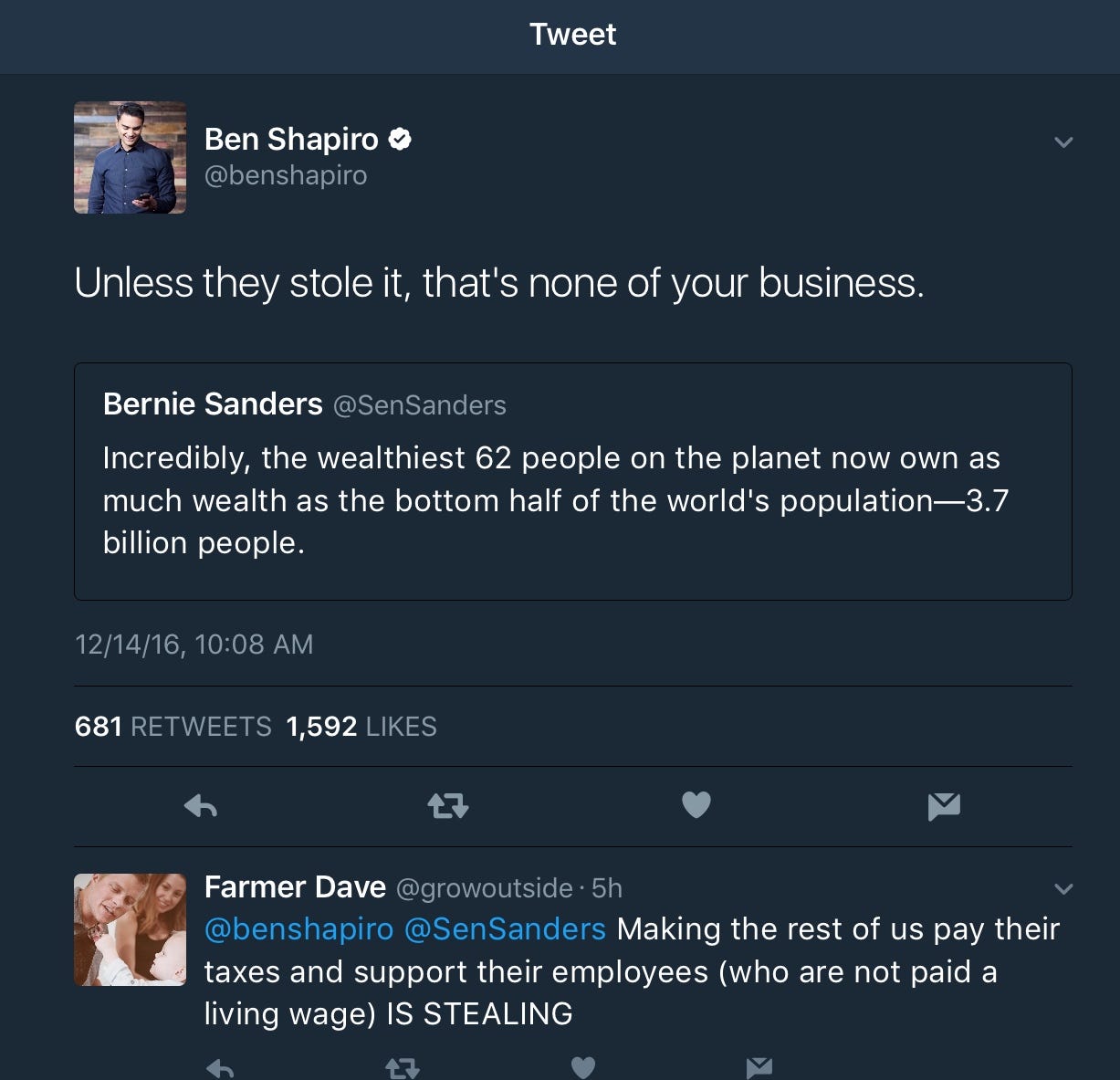This screenshot has width=1120, height=1080.
Task: Open the quoted Bernie Sanders tweet
Action: point(573,481)
